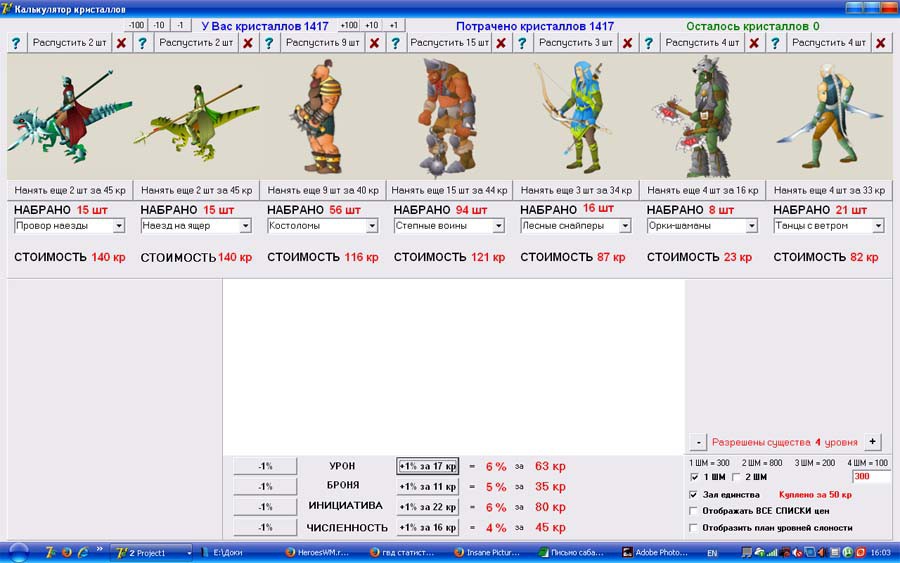Increase УРОН with +1% за 17 кр

click(x=428, y=466)
